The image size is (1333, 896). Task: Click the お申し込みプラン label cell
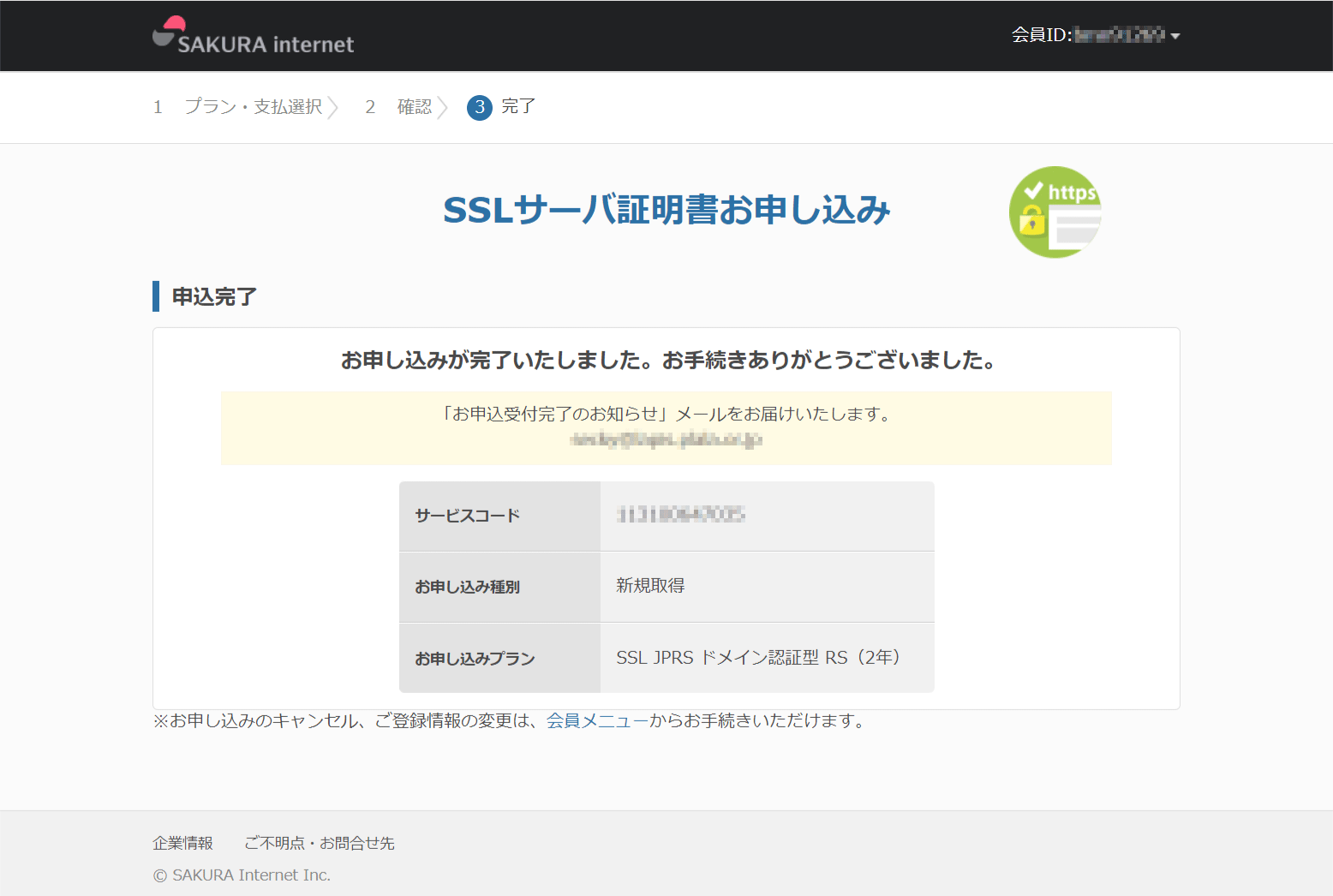[x=500, y=658]
